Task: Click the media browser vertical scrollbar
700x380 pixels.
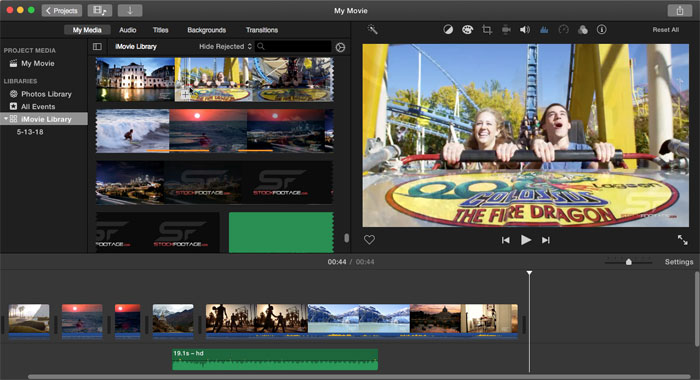Action: click(346, 238)
